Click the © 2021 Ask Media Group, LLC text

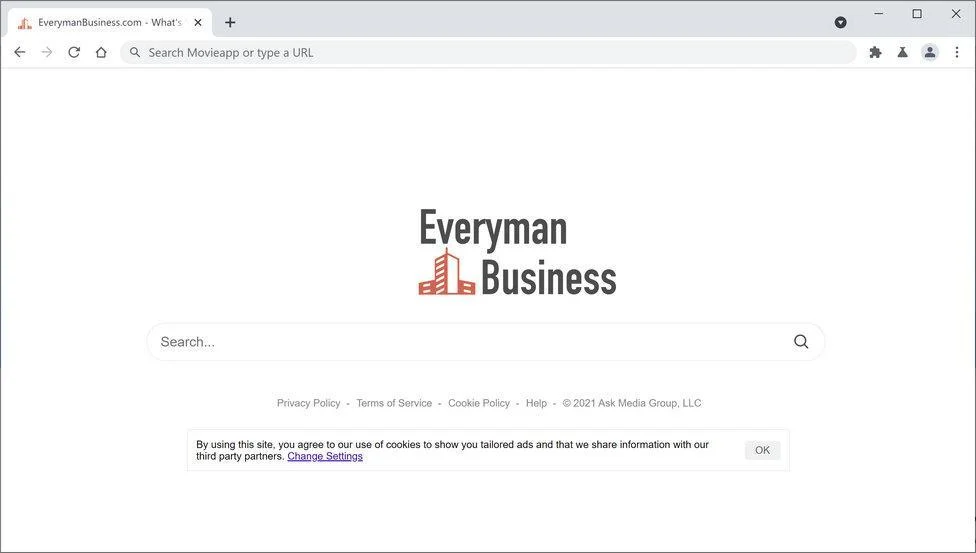coord(632,403)
